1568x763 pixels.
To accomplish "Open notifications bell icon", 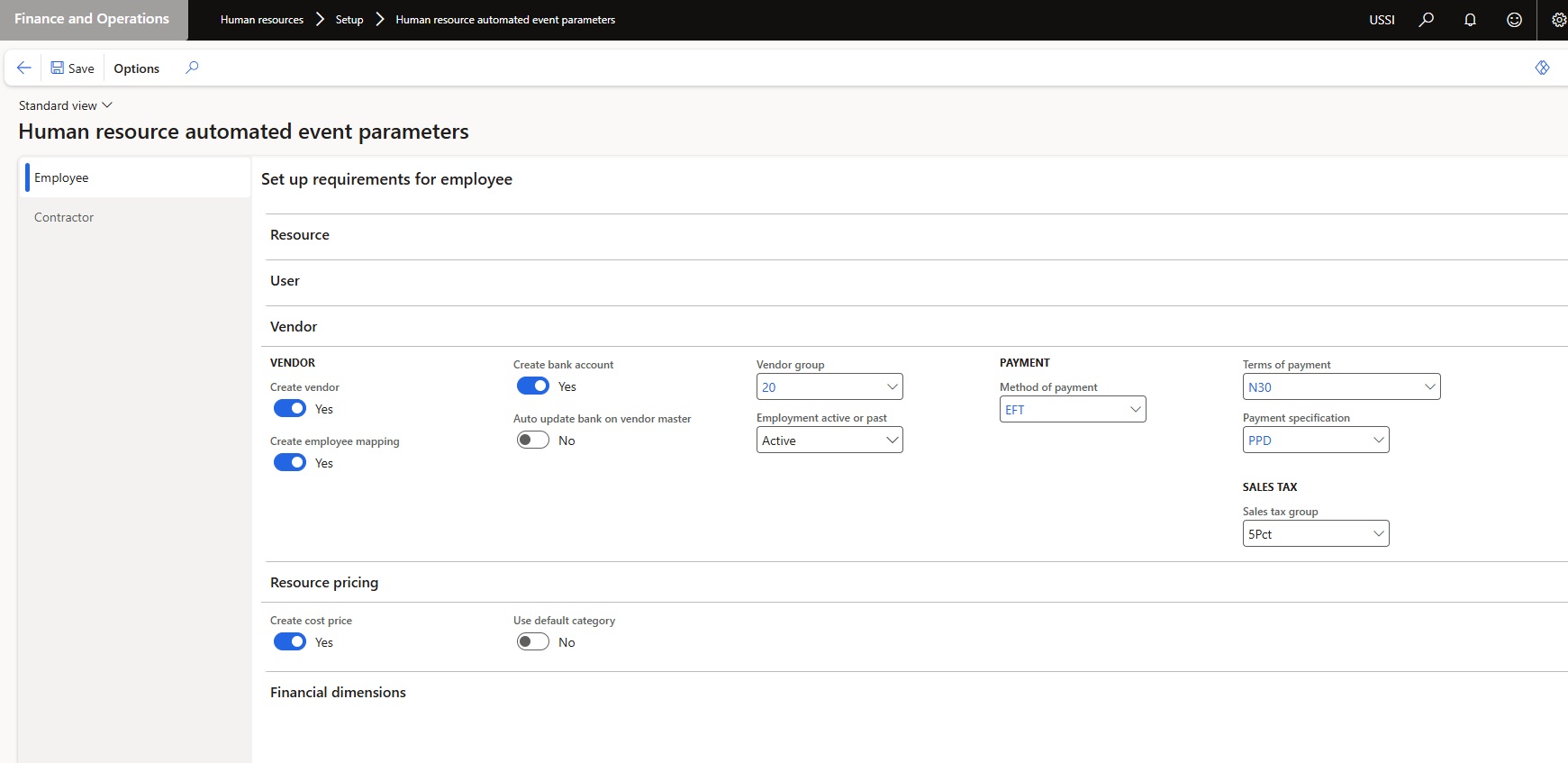I will click(x=1470, y=20).
